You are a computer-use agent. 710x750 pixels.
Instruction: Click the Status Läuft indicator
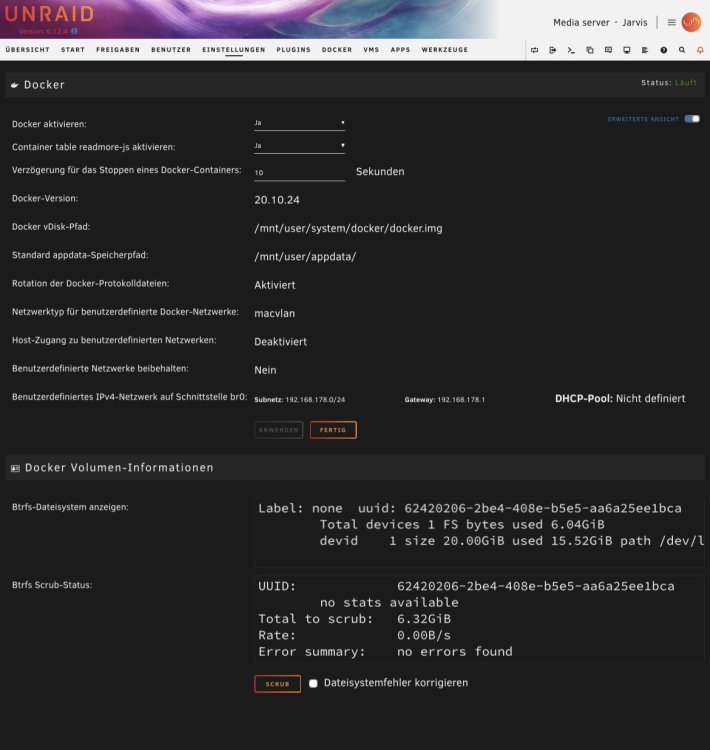[669, 83]
